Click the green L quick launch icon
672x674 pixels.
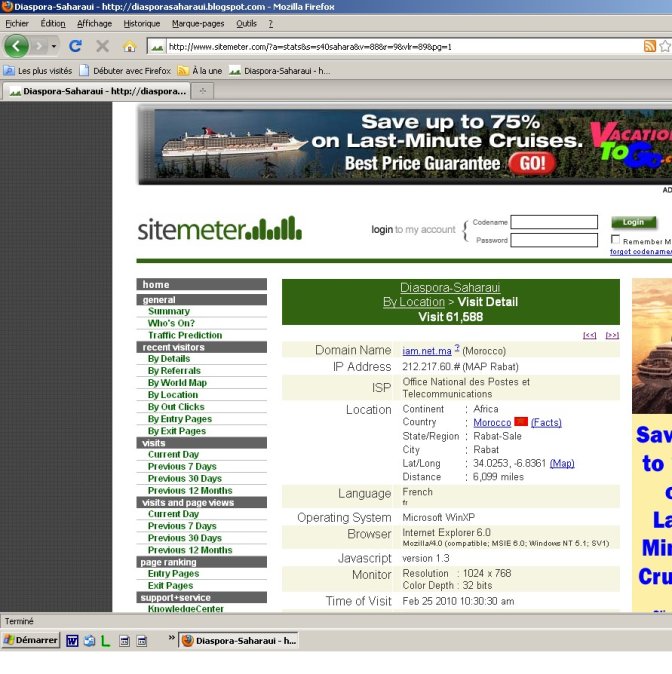click(106, 641)
